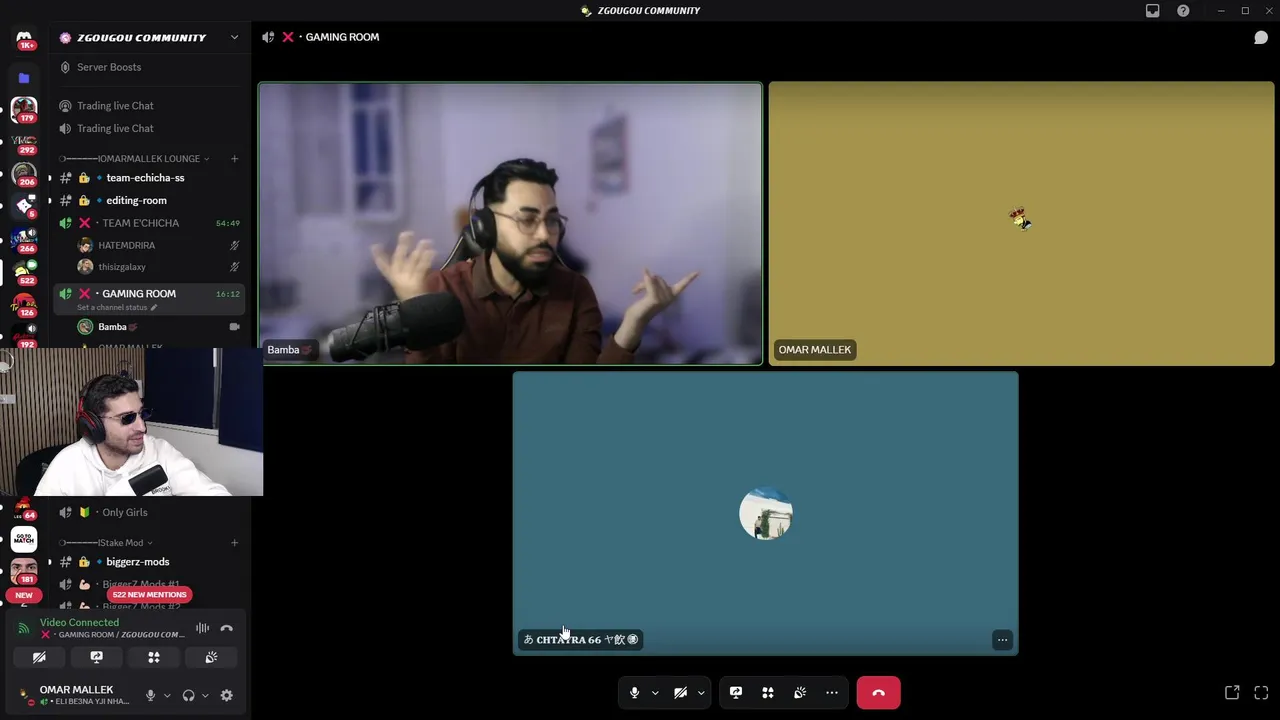Add channel to OMARMALLEK LOUNGE category
Viewport: 1280px width, 720px height.
(234, 158)
